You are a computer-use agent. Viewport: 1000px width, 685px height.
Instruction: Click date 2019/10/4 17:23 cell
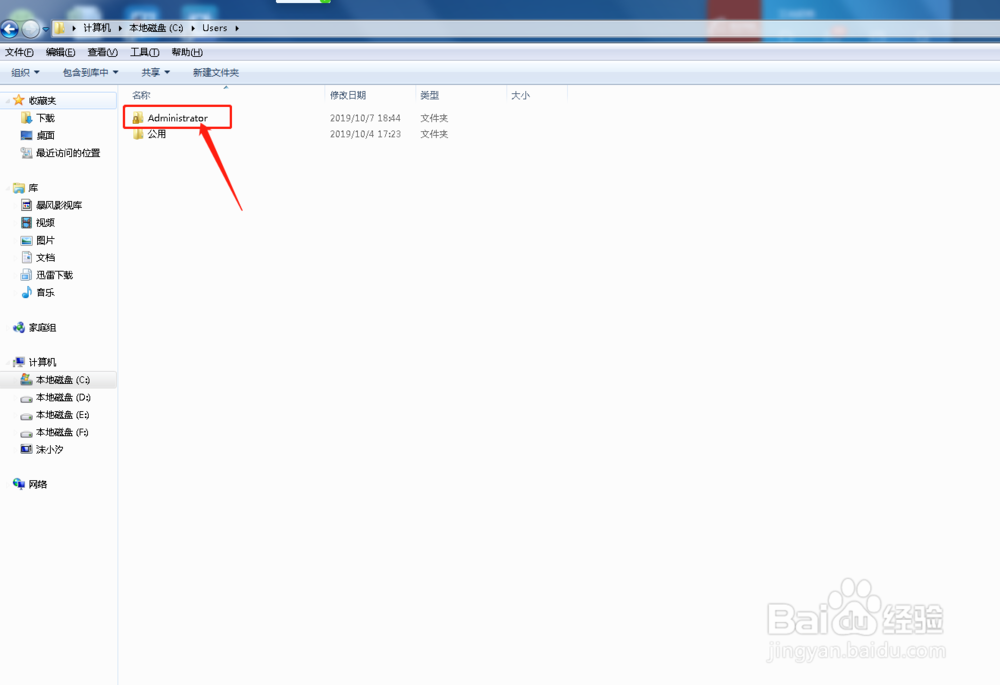coord(365,134)
